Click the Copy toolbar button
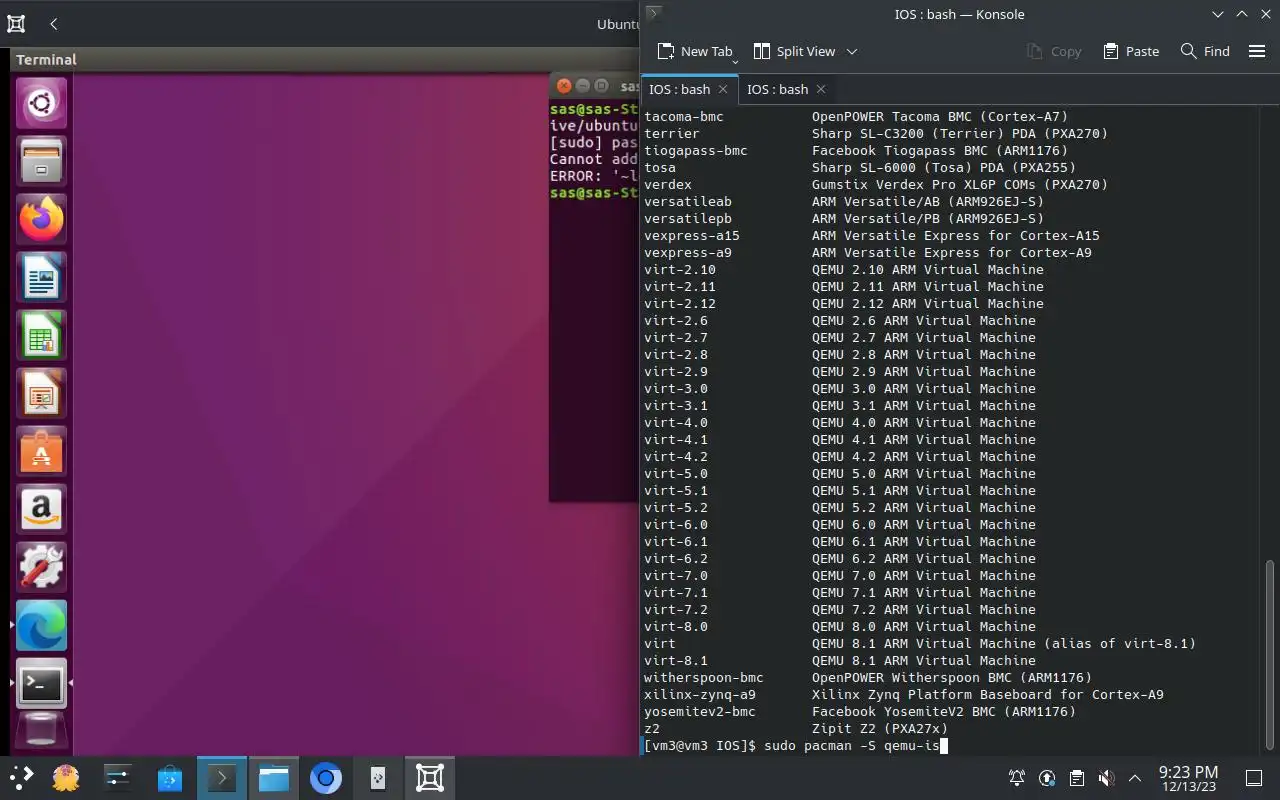This screenshot has width=1280, height=800. pos(1054,51)
